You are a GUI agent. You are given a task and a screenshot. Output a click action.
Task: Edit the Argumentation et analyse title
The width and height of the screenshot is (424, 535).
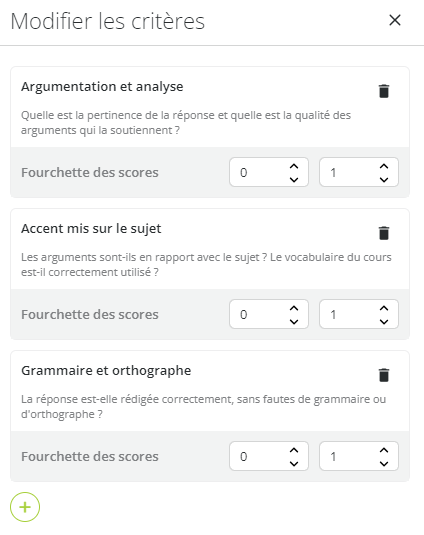[x=102, y=87]
